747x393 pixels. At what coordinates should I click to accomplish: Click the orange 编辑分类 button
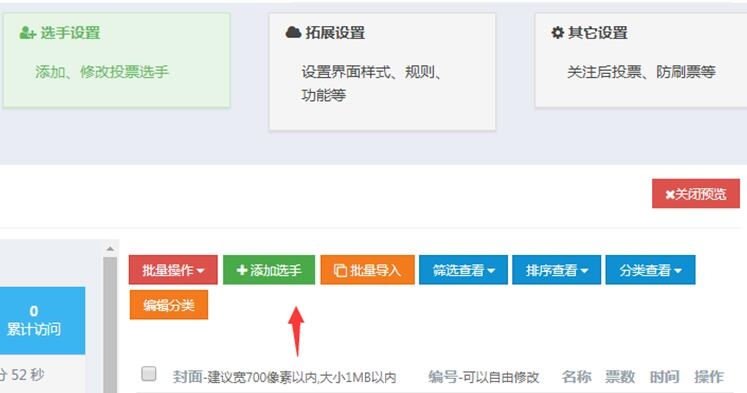tap(169, 305)
